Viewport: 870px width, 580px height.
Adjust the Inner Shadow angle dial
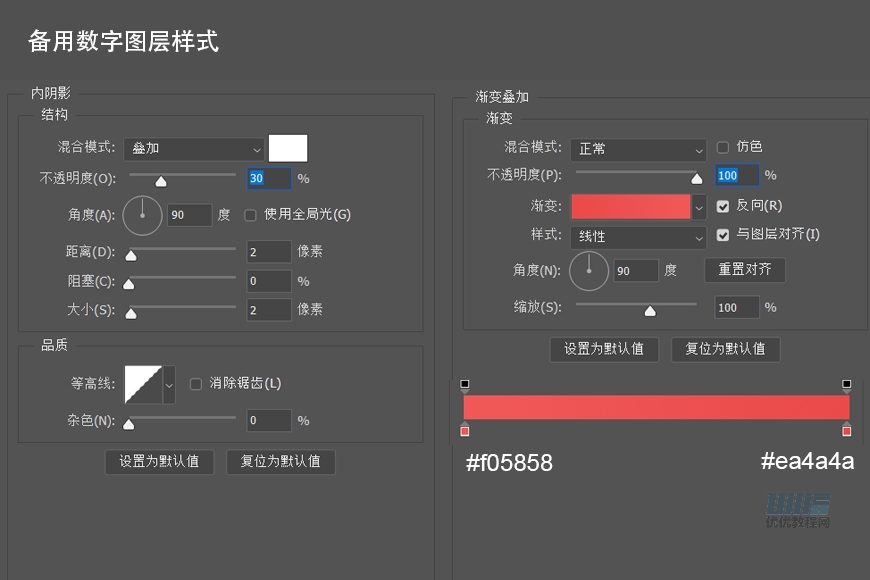coord(142,215)
